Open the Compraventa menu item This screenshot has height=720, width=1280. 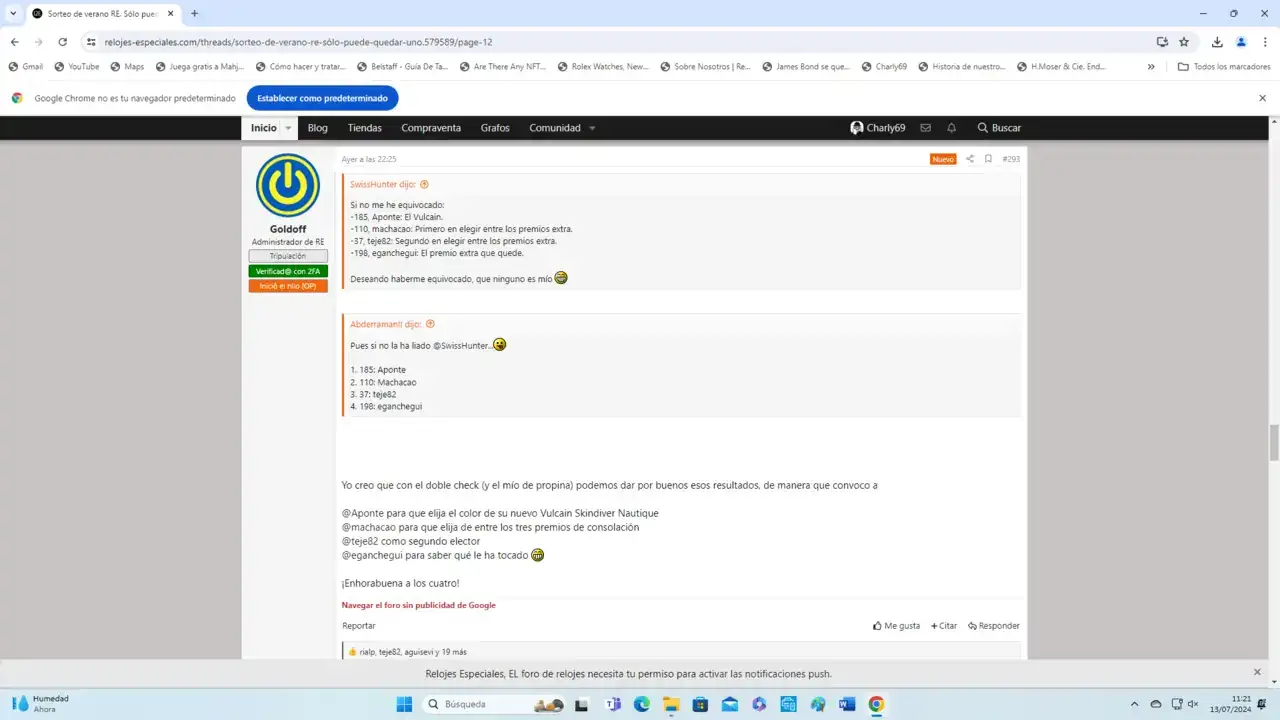[x=431, y=128]
